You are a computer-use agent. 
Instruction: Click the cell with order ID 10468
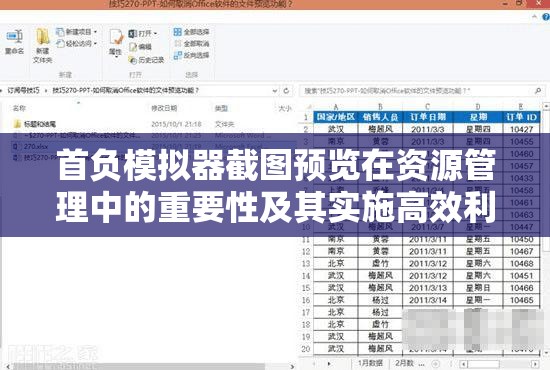(x=521, y=263)
